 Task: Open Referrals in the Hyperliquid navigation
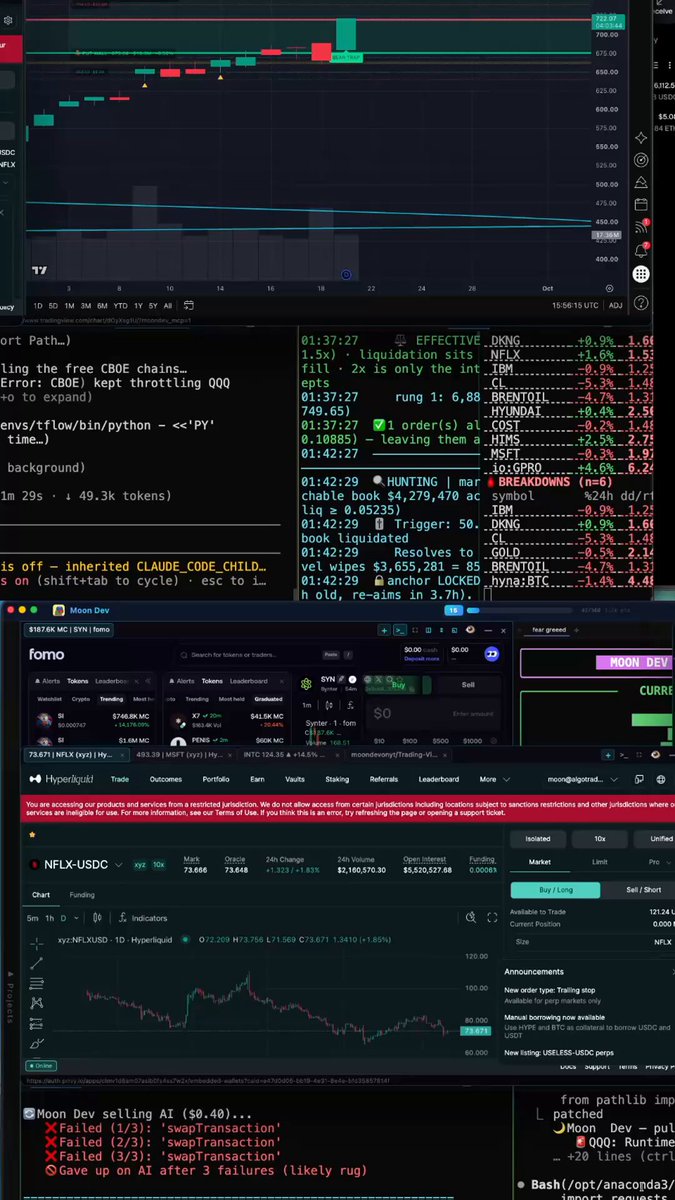pos(384,779)
